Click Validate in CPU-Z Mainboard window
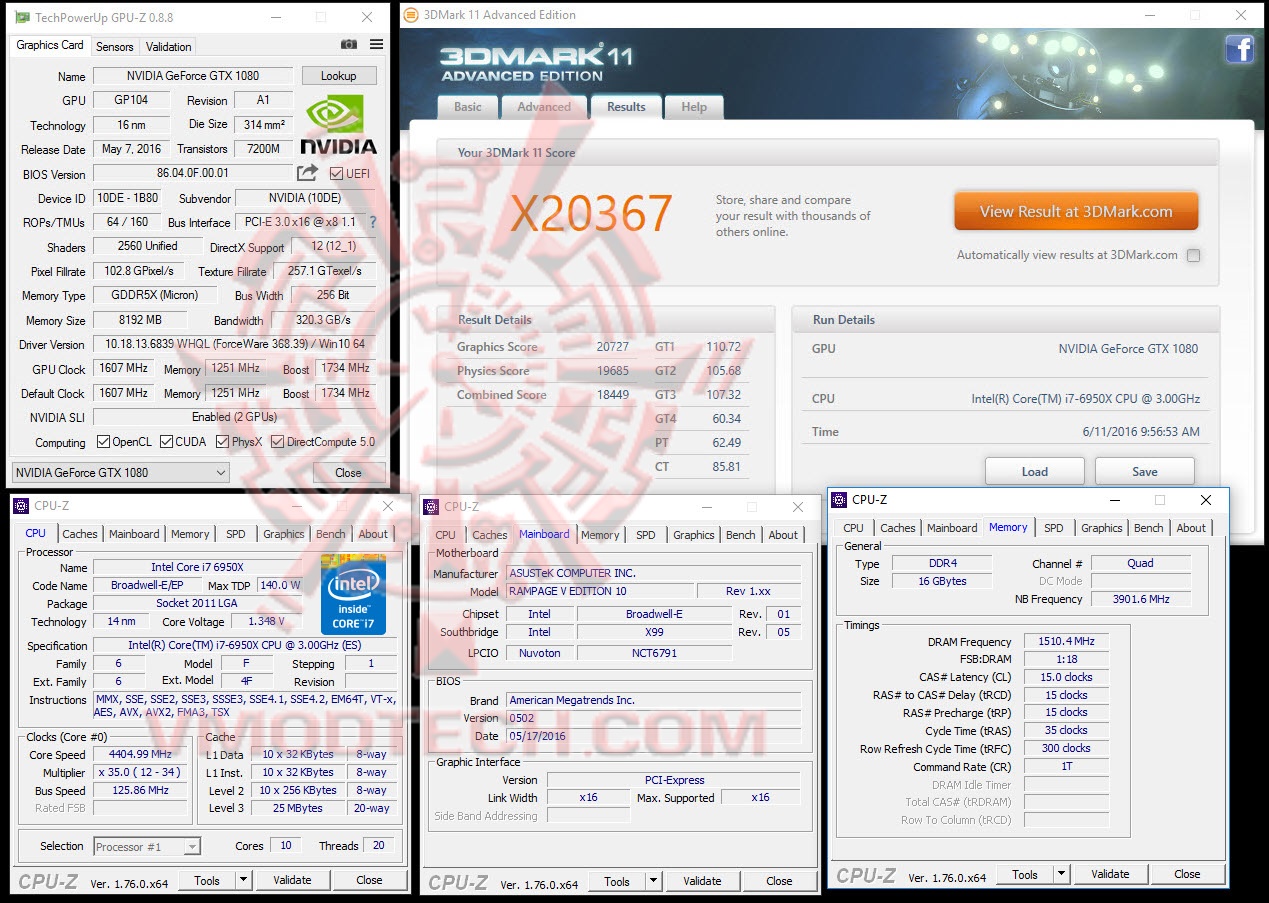Screen dimensions: 1269x903 [702, 881]
